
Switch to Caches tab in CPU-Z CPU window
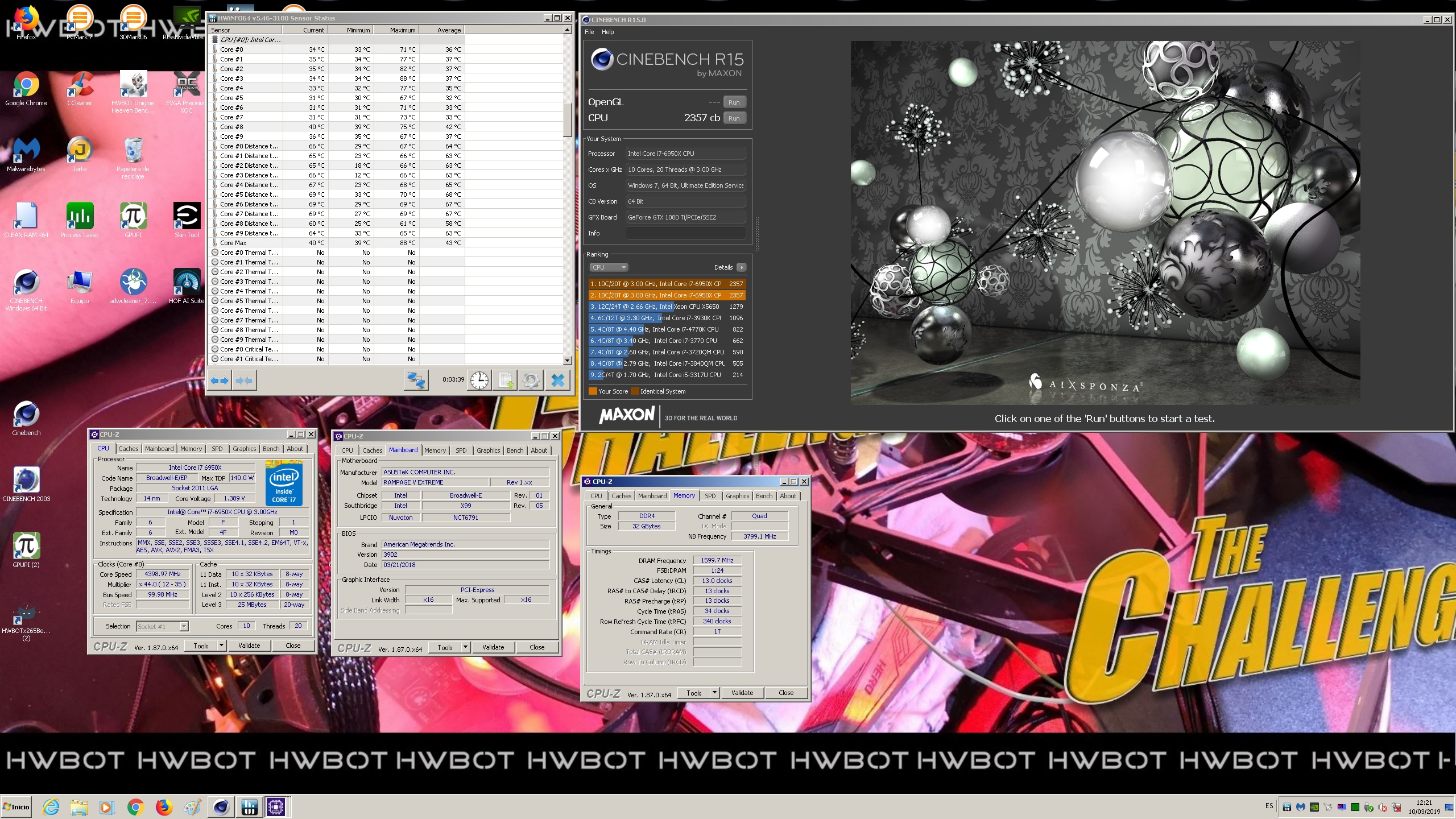pos(128,449)
